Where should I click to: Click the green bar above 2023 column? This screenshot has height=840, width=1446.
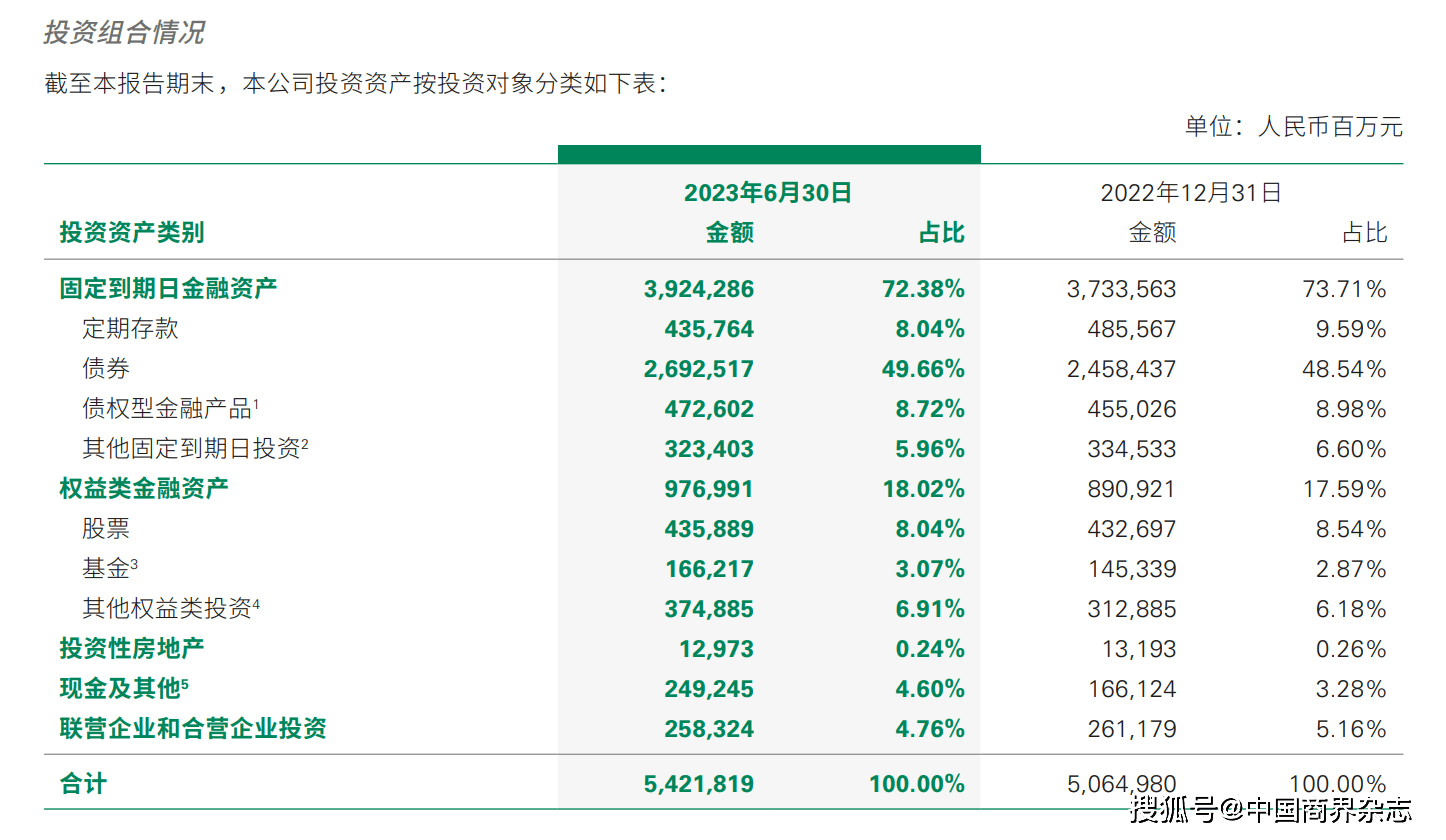pyautogui.click(x=768, y=154)
